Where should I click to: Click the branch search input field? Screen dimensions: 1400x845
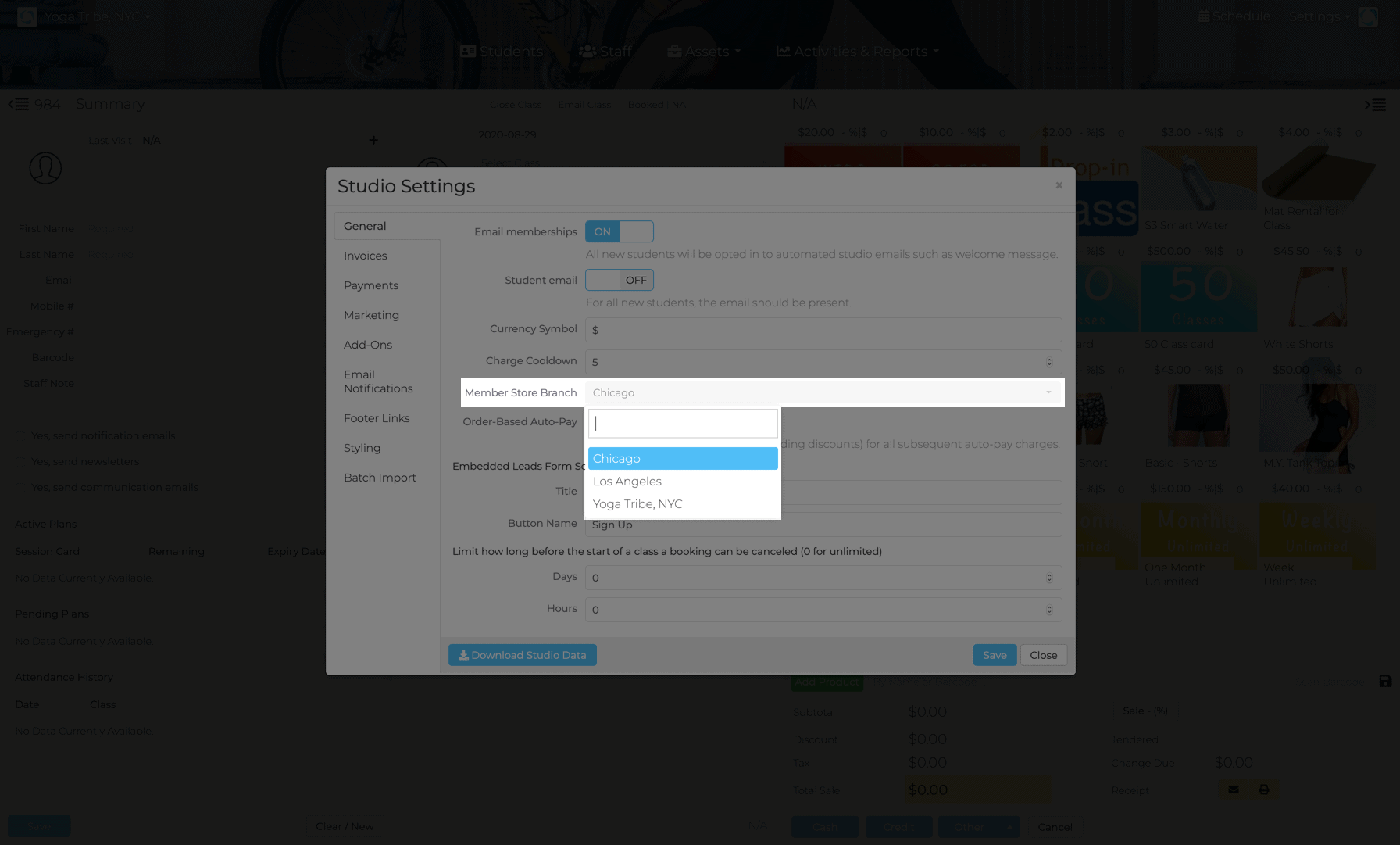tap(682, 423)
